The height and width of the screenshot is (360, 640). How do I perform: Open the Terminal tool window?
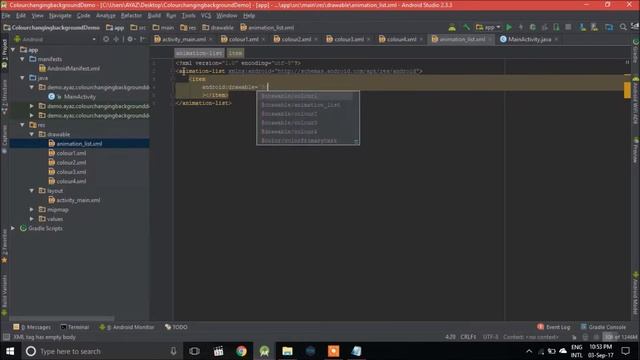75,327
